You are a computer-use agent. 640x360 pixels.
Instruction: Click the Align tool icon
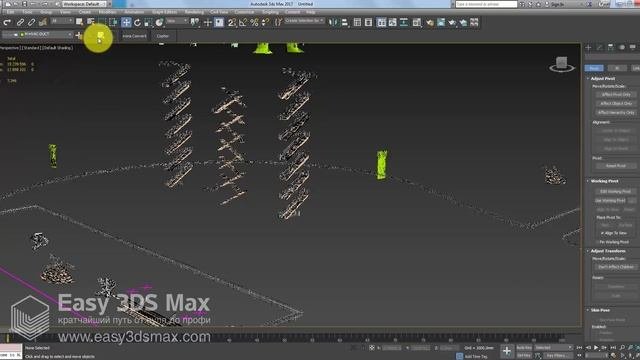345,22
